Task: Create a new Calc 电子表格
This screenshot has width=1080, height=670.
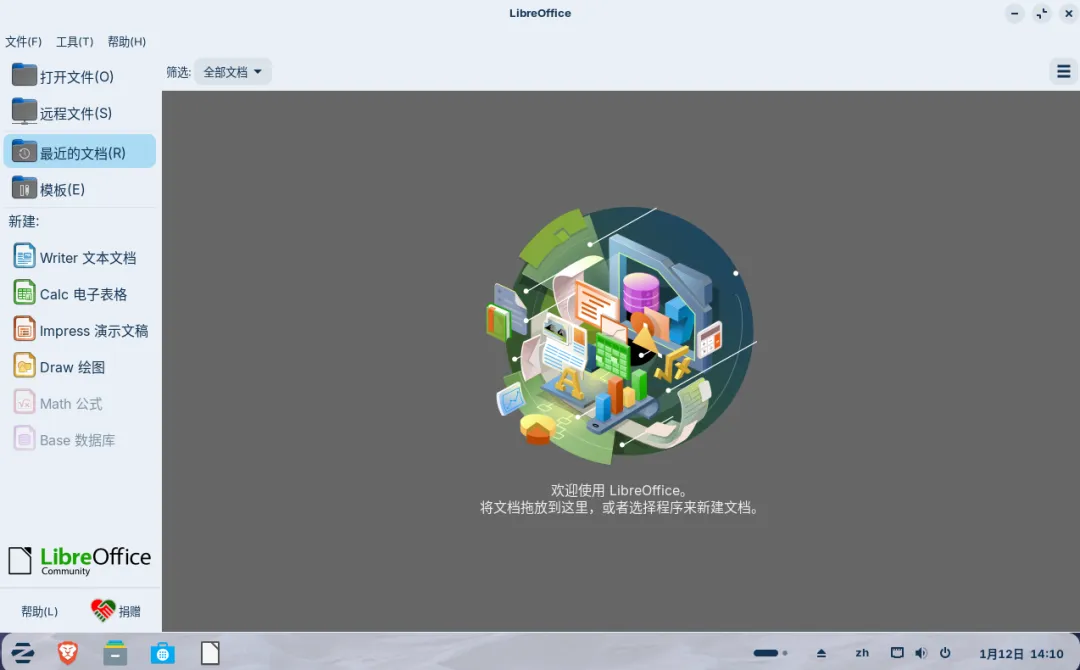Action: click(80, 293)
